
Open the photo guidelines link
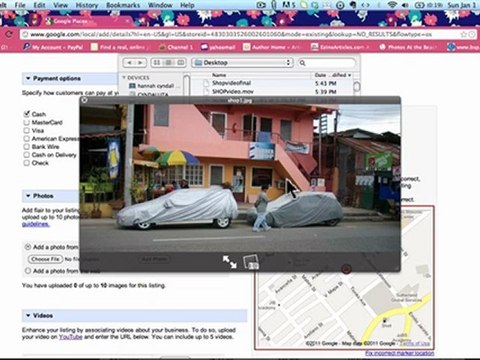coord(36,224)
